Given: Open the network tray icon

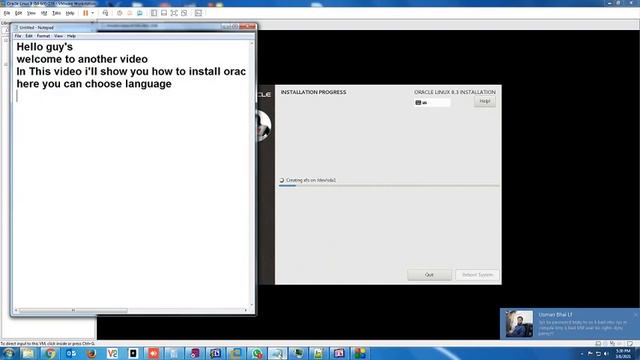Looking at the screenshot, I should (598, 353).
